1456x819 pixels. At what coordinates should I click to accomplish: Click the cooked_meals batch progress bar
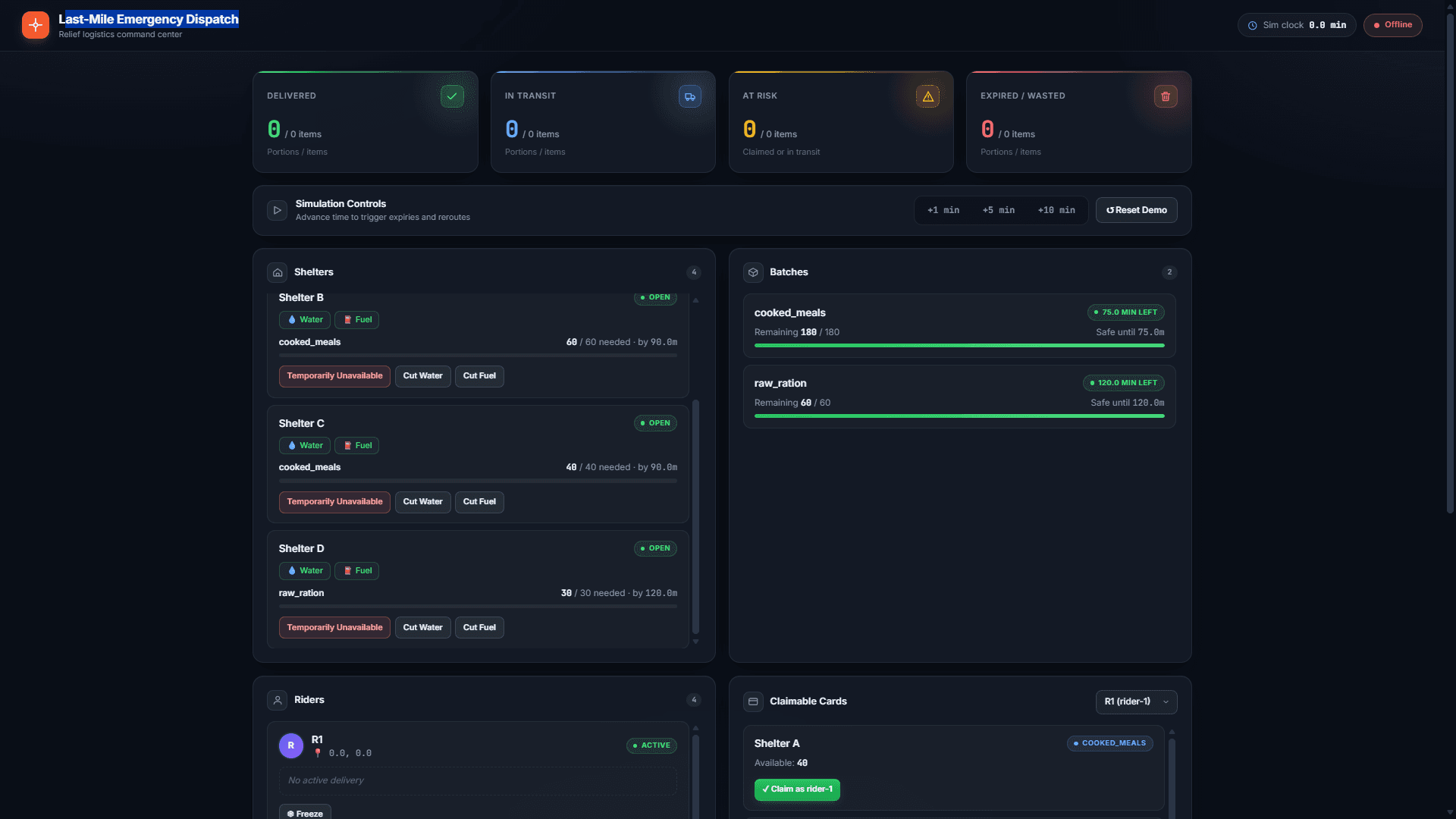[x=959, y=346]
